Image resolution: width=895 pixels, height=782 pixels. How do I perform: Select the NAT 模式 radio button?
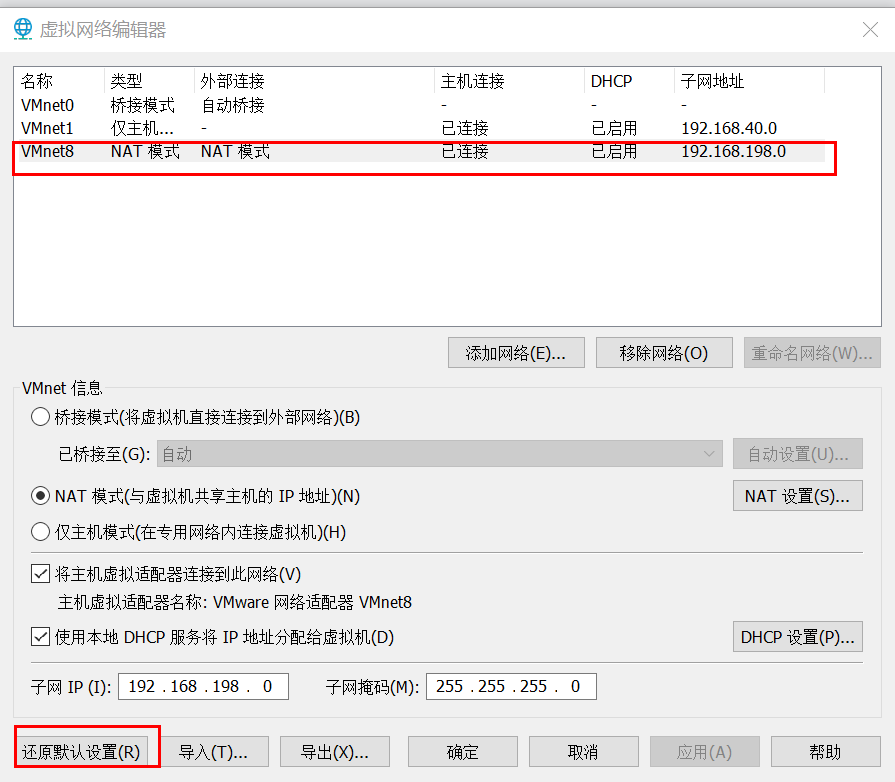tap(40, 495)
